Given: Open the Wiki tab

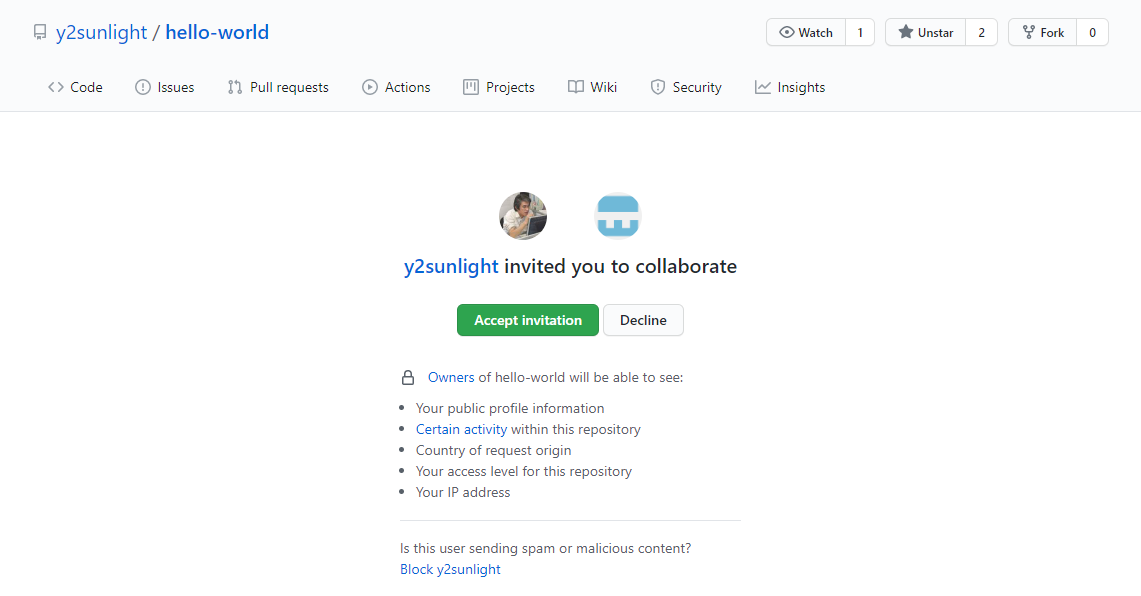Looking at the screenshot, I should 592,88.
